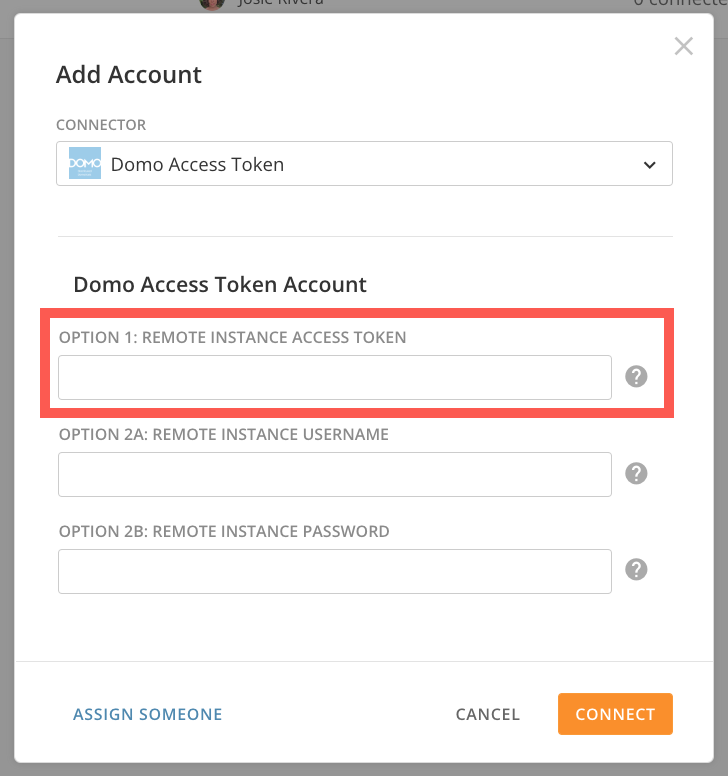Viewport: 728px width, 776px height.
Task: Click the Assign Someone link
Action: (148, 714)
